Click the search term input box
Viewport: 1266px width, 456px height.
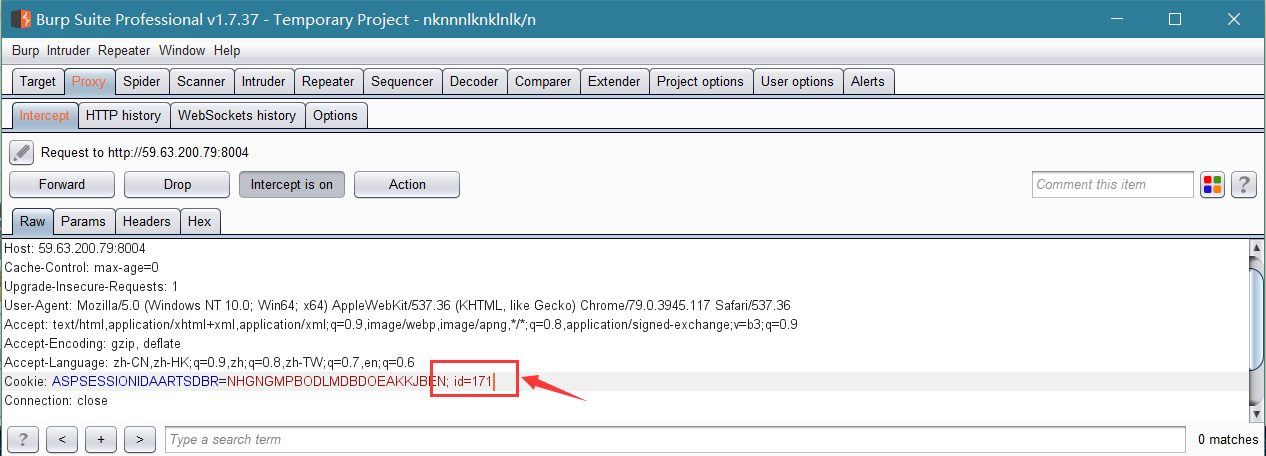tap(675, 439)
